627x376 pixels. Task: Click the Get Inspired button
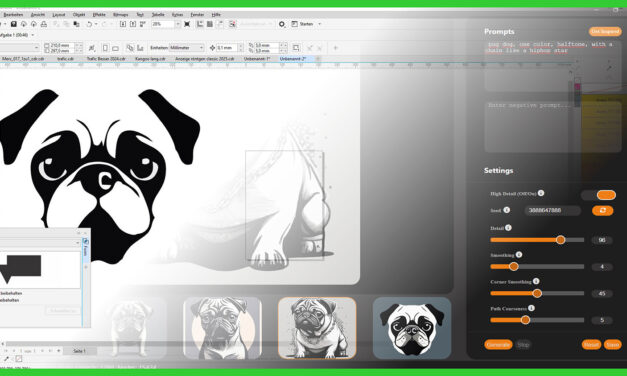(605, 31)
